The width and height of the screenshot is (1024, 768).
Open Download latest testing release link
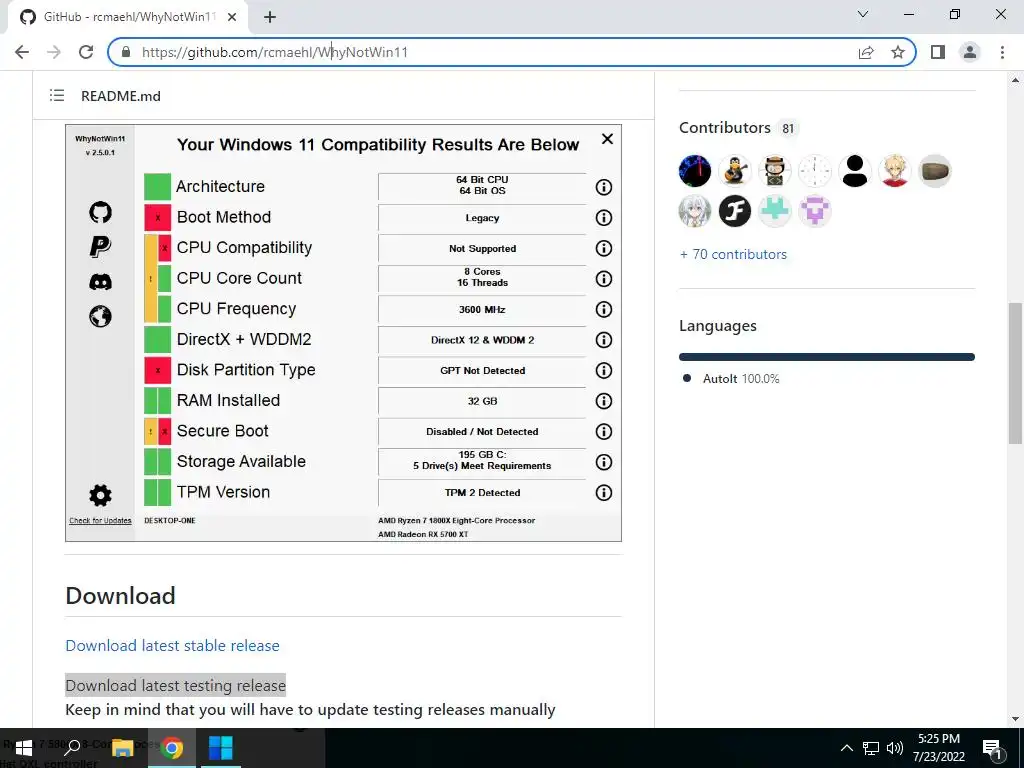coord(176,685)
